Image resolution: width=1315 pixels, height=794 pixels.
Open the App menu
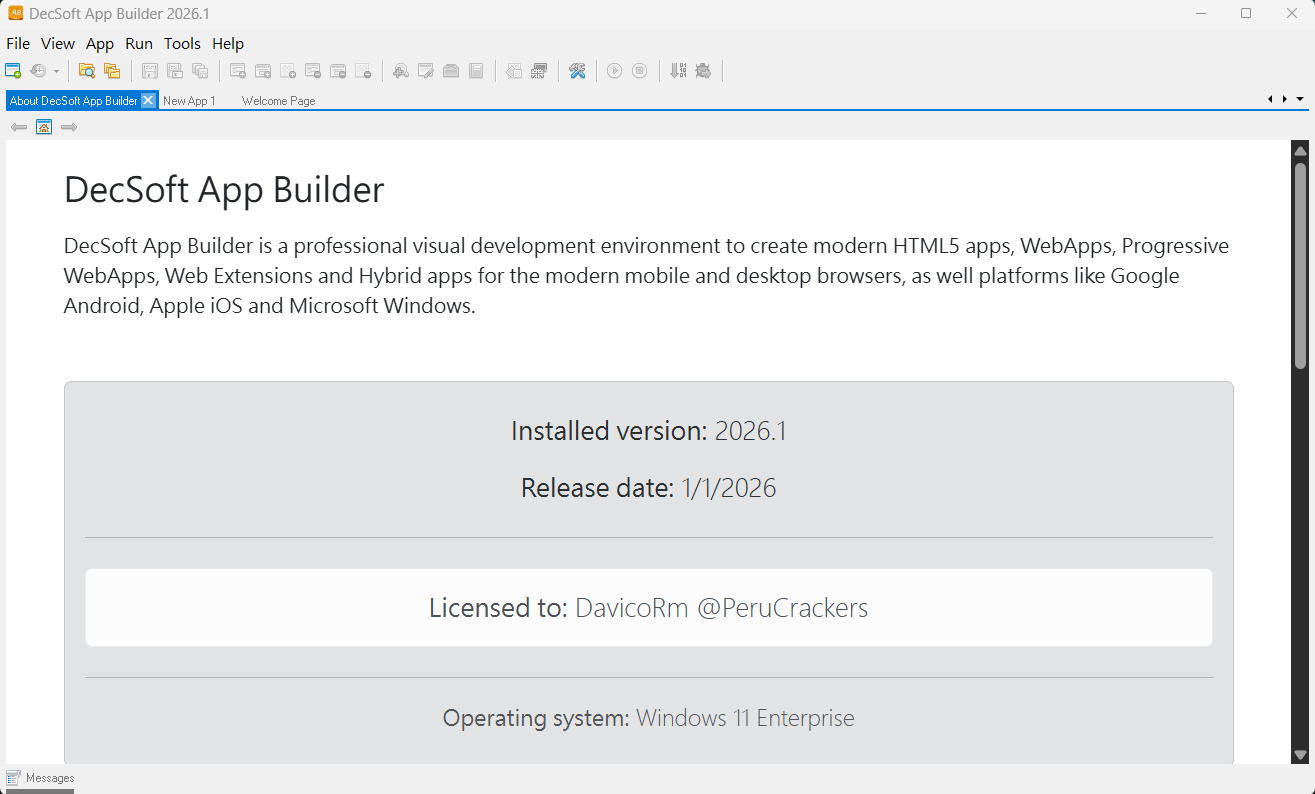[100, 44]
